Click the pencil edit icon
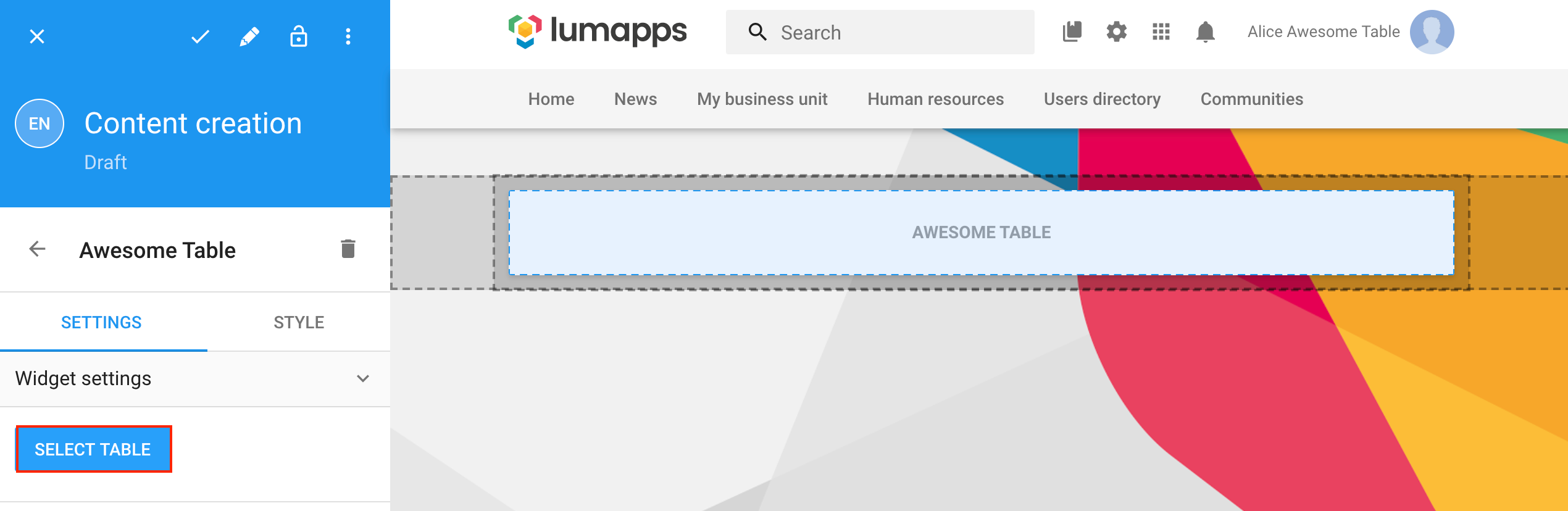 (x=249, y=37)
